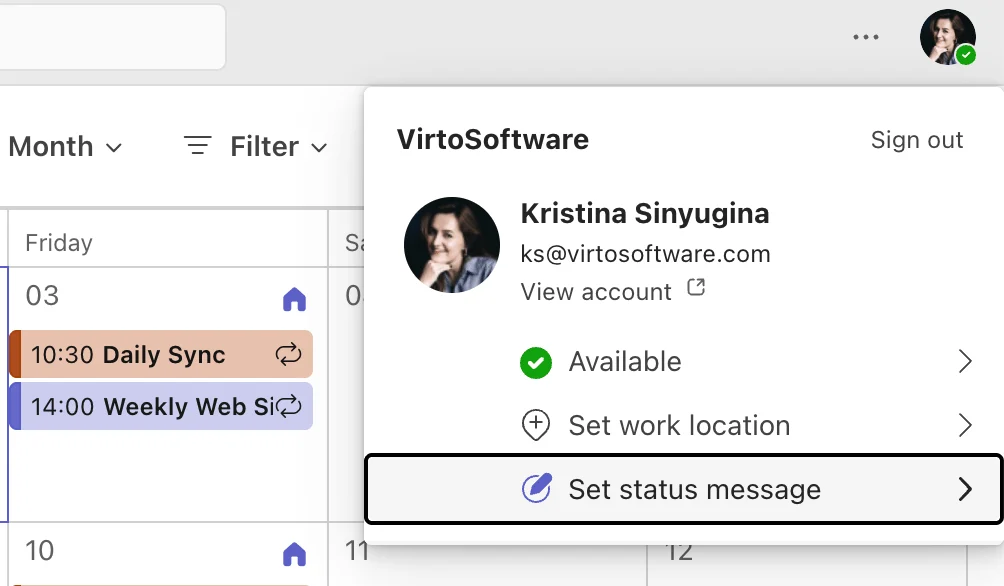Click the filter lines icon
The image size is (1004, 586).
(x=197, y=145)
